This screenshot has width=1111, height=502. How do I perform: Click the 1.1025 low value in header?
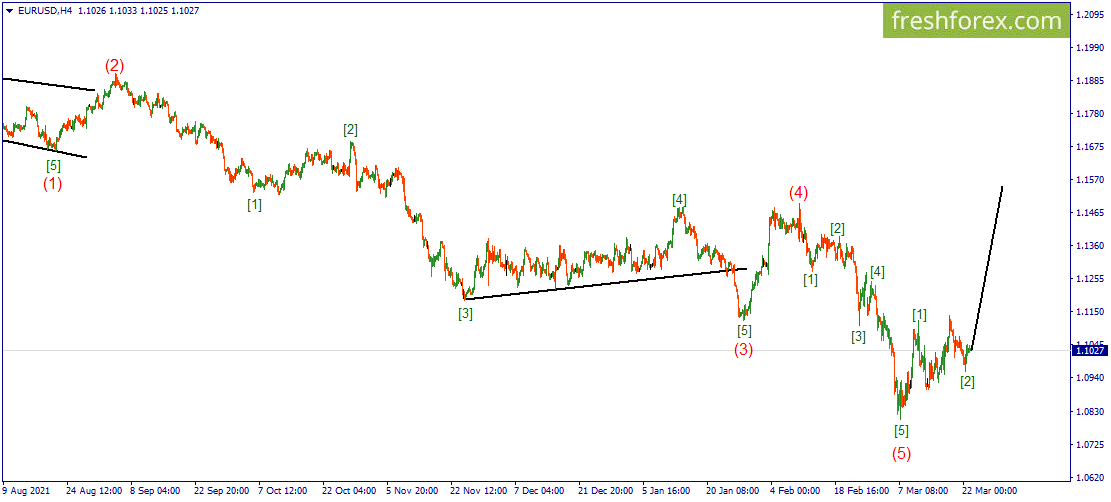point(154,10)
